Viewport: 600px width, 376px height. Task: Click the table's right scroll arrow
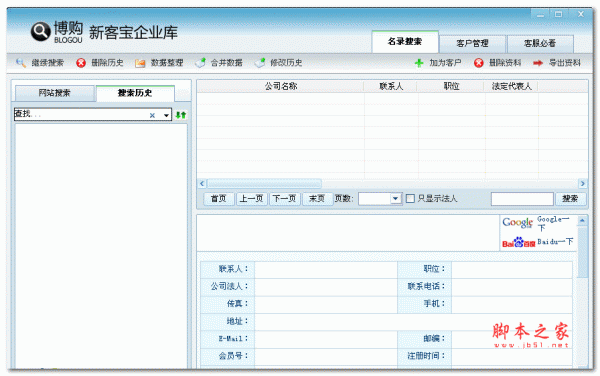tap(582, 184)
